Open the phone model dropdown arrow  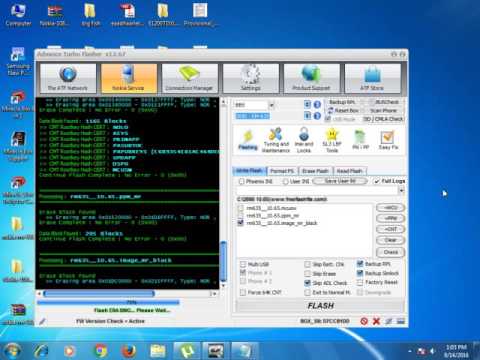(272, 105)
